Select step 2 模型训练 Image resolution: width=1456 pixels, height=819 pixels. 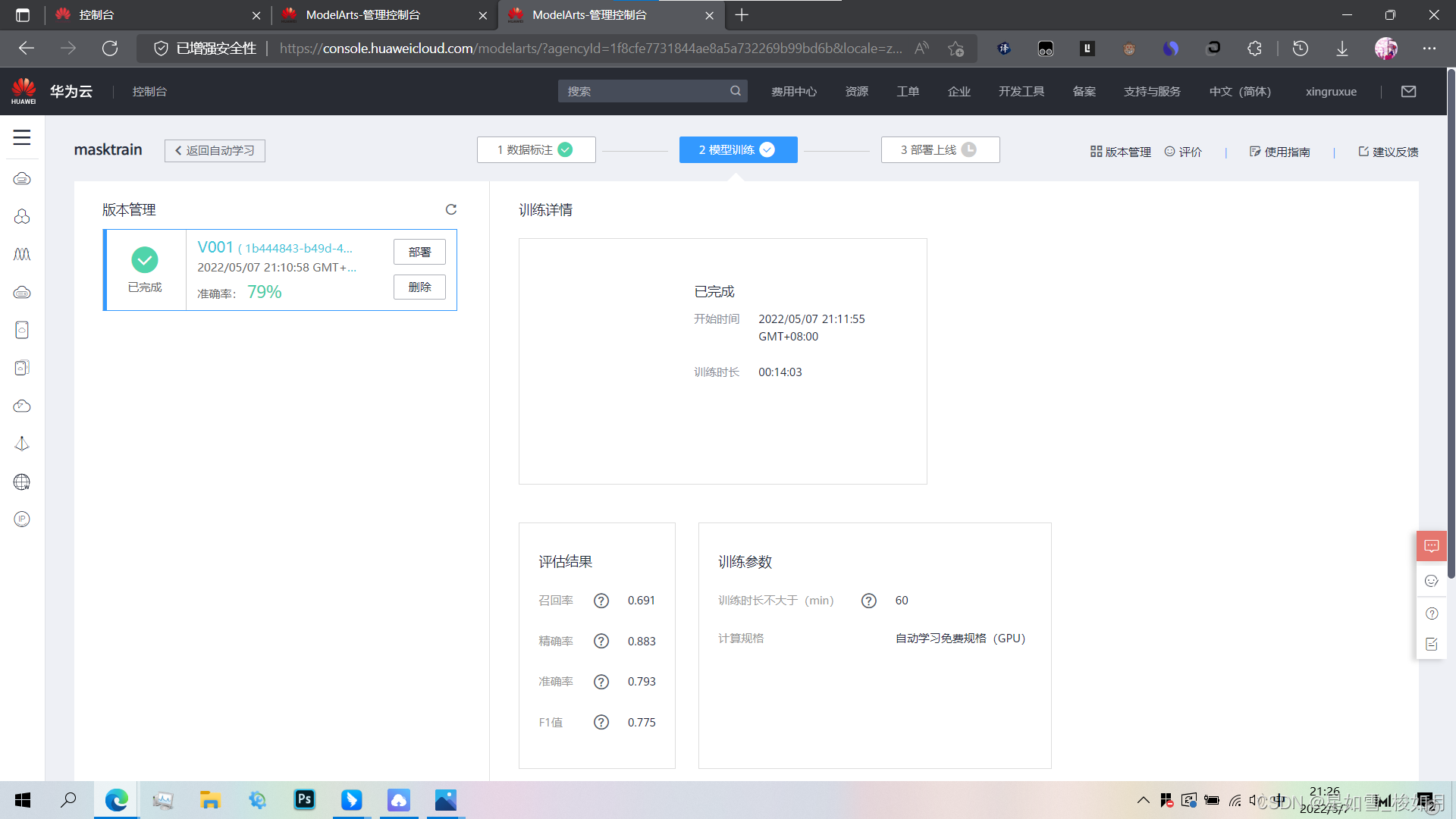(x=738, y=150)
